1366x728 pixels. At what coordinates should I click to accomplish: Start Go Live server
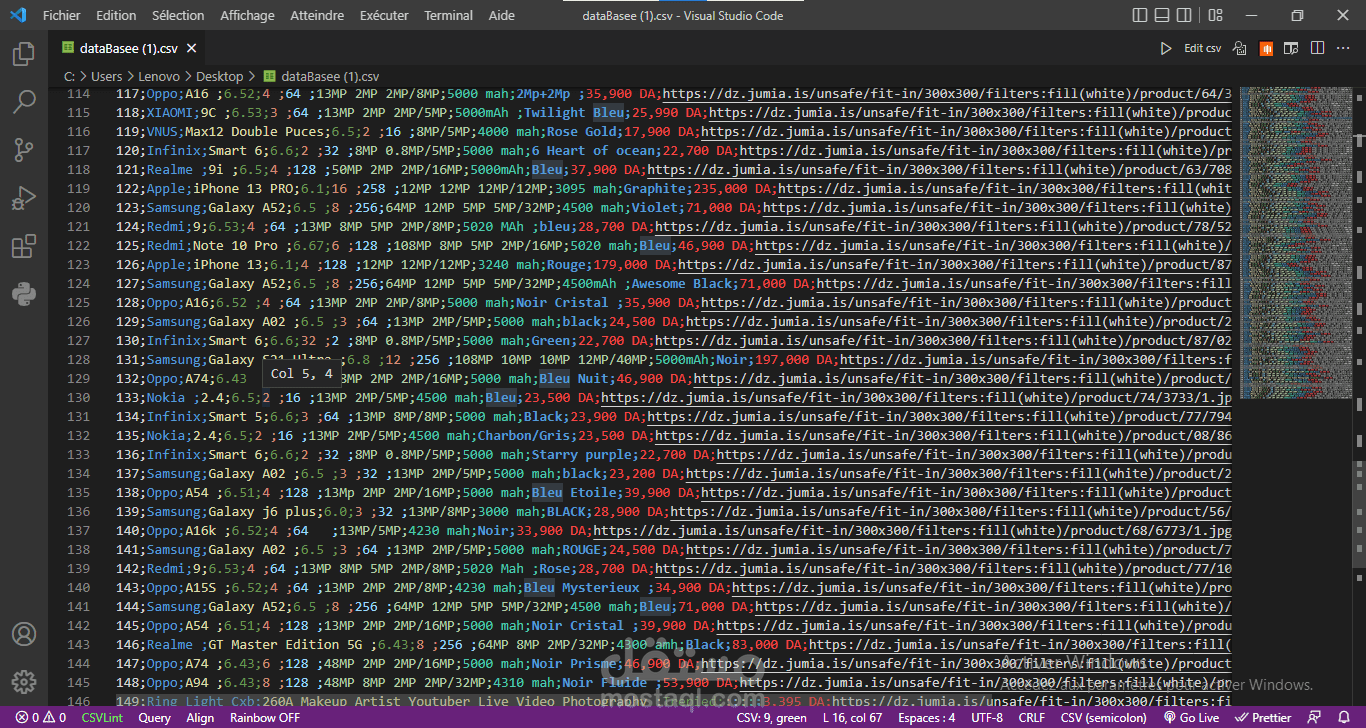1191,717
